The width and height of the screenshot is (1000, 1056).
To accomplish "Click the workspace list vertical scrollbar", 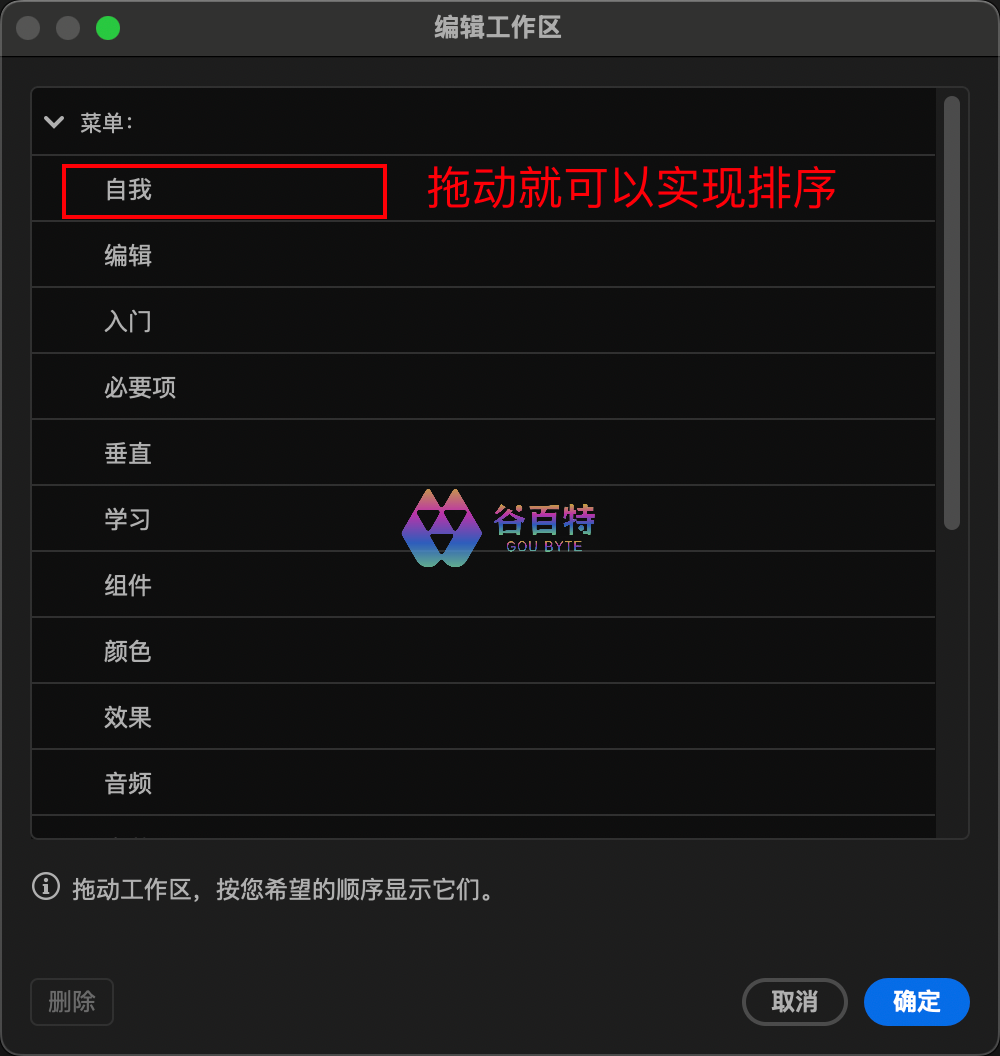I will pyautogui.click(x=952, y=313).
